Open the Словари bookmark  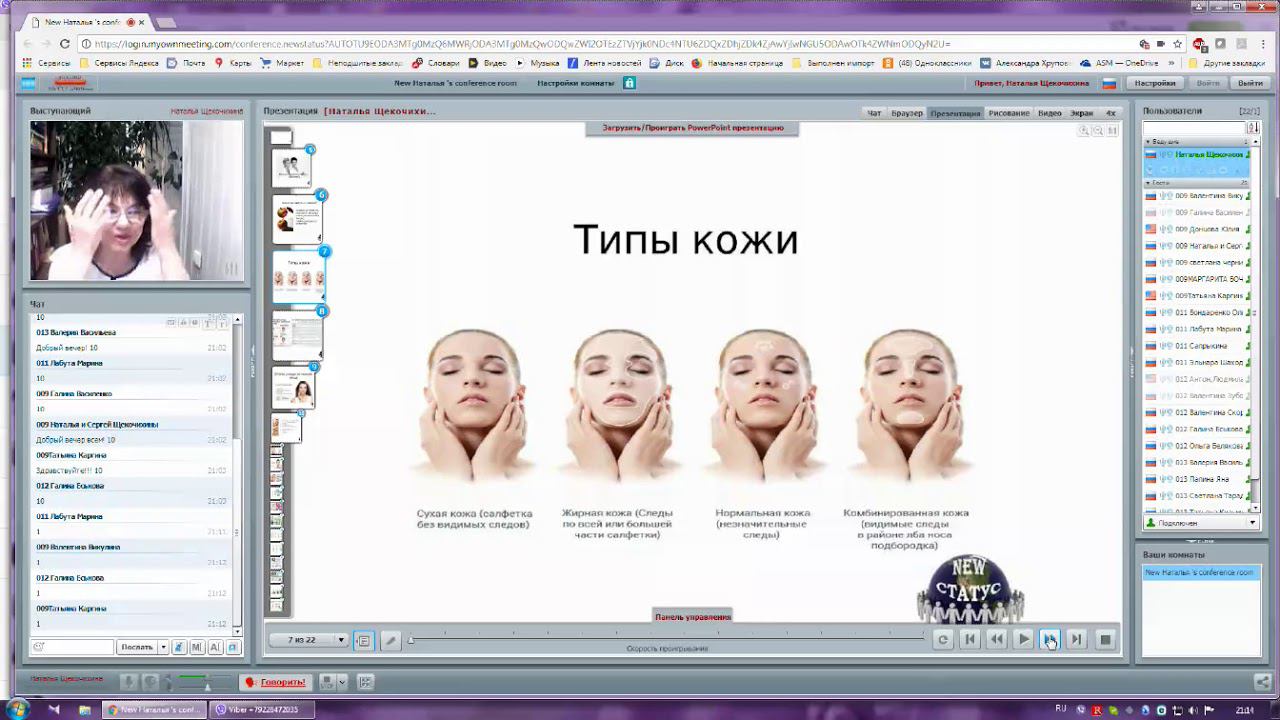click(436, 63)
